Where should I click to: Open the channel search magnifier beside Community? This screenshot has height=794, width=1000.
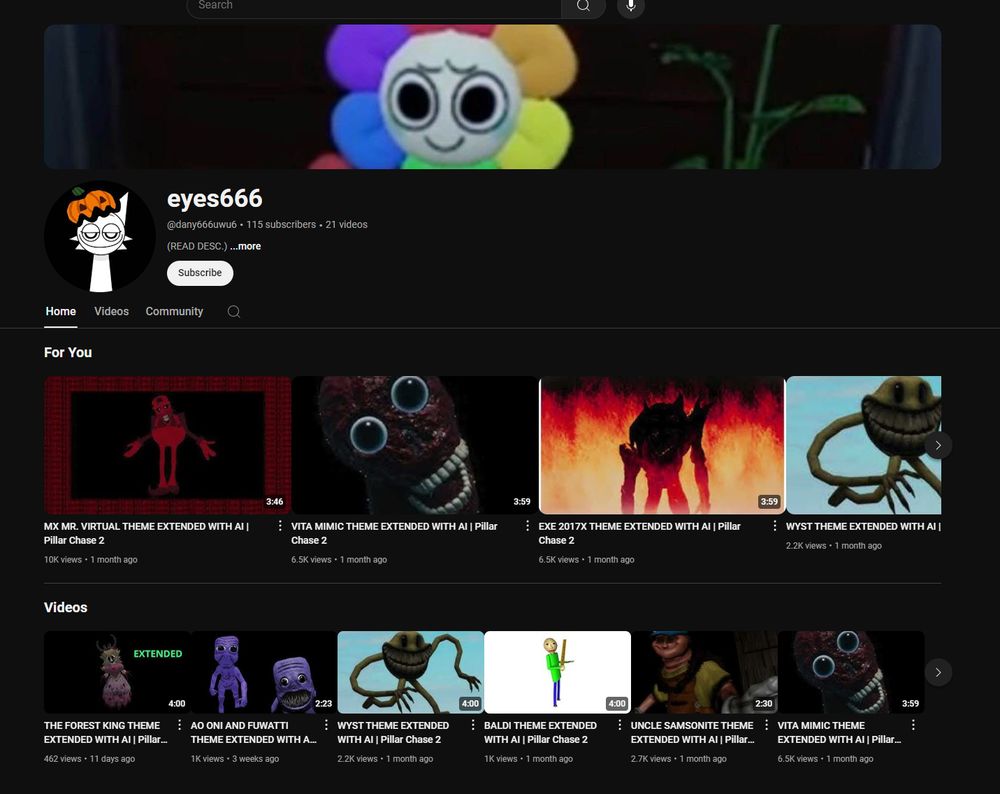[234, 311]
